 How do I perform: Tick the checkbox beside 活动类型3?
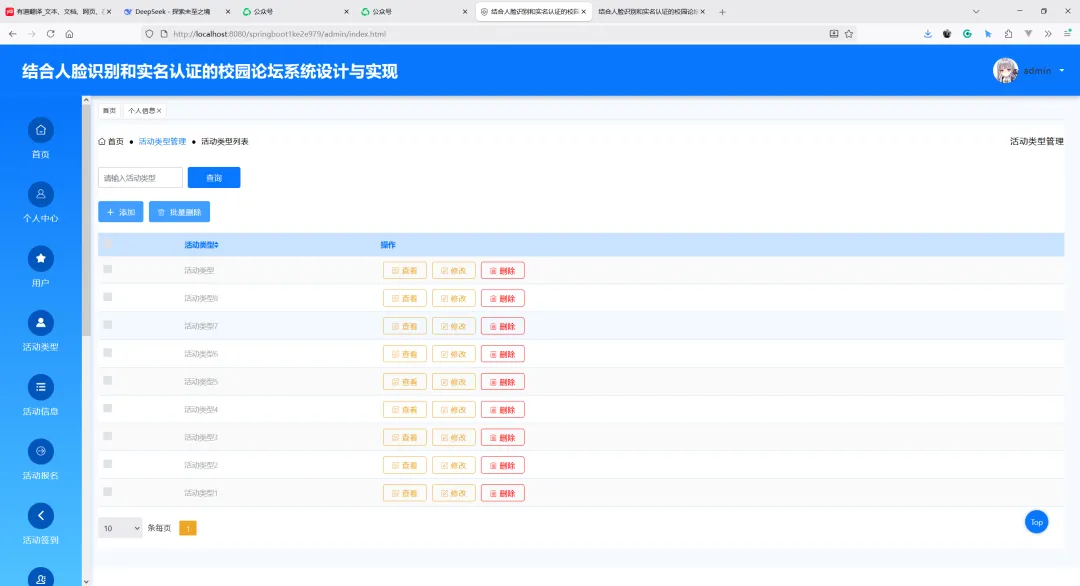point(107,436)
